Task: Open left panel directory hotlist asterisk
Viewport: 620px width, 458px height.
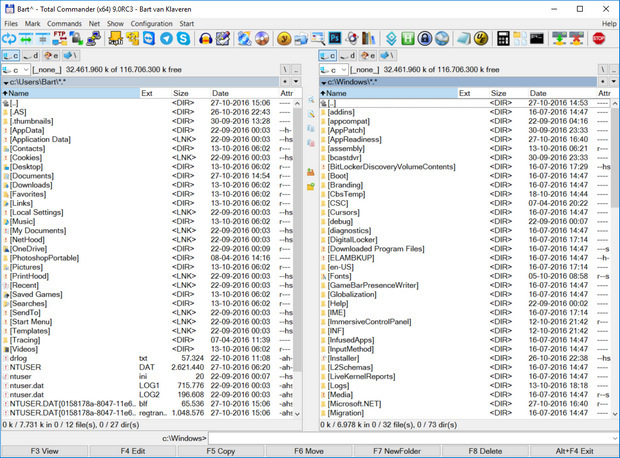Action: click(285, 82)
